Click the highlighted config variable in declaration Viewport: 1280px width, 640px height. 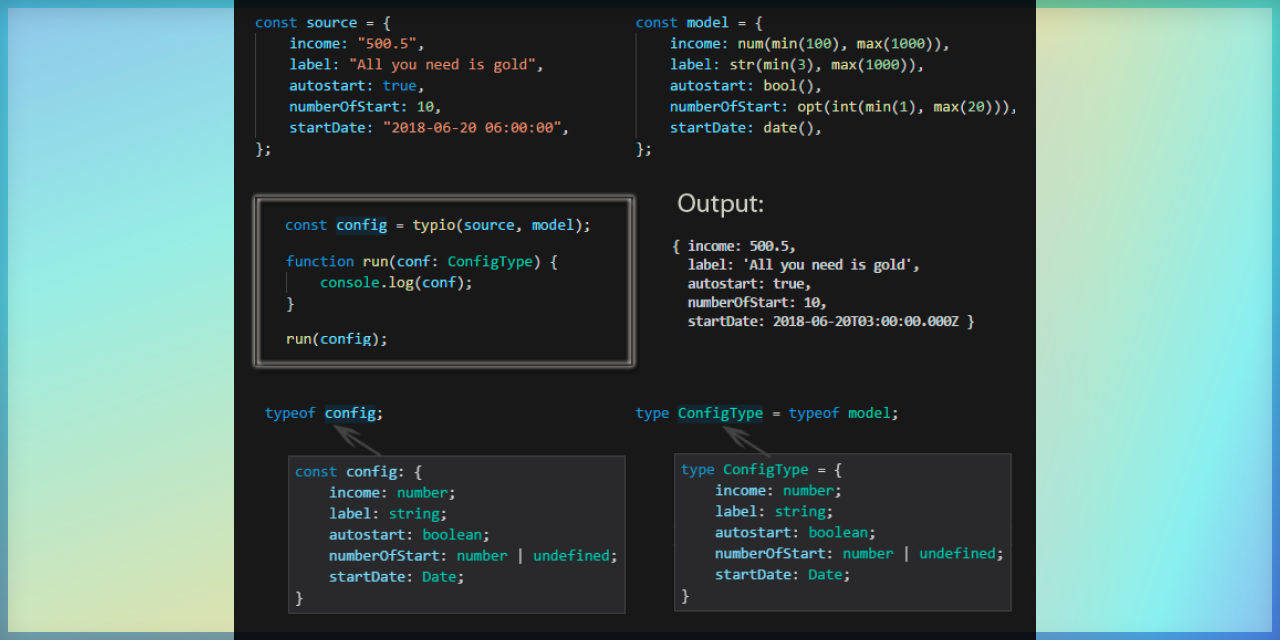pos(361,225)
